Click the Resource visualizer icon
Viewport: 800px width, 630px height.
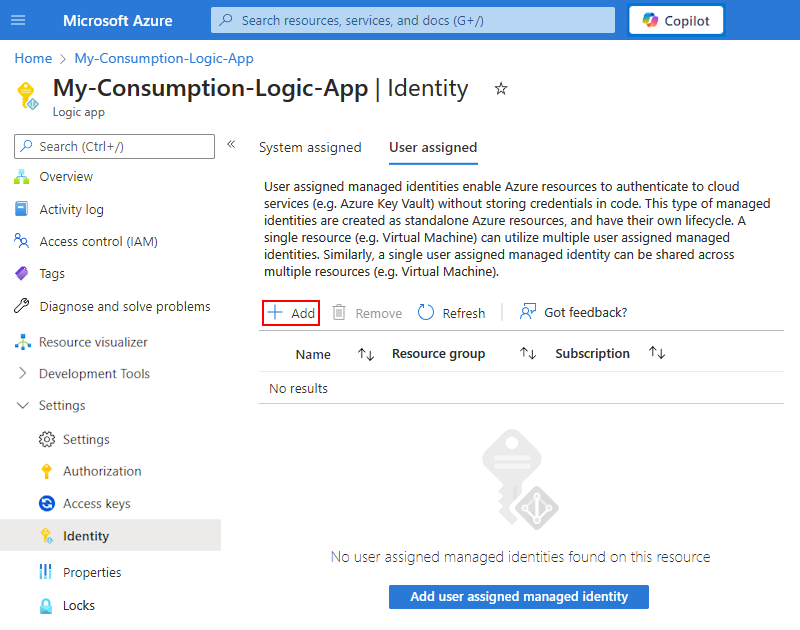click(x=22, y=342)
